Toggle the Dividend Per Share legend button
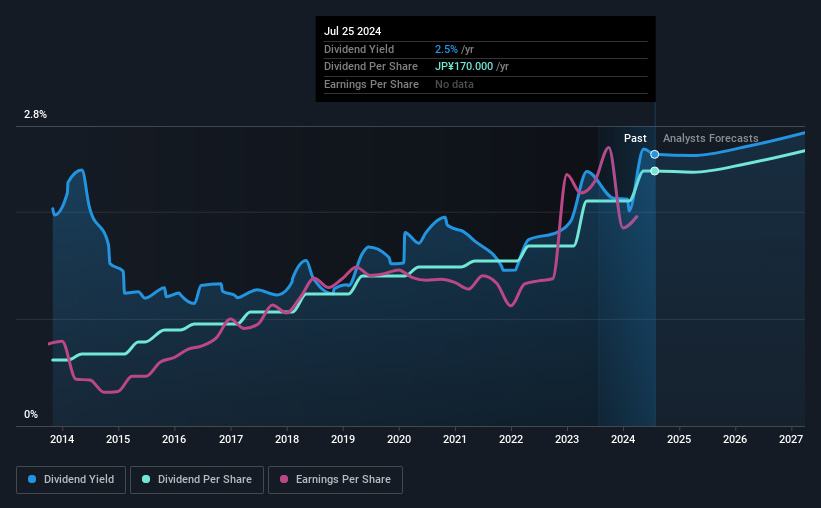This screenshot has width=821, height=508. [197, 479]
